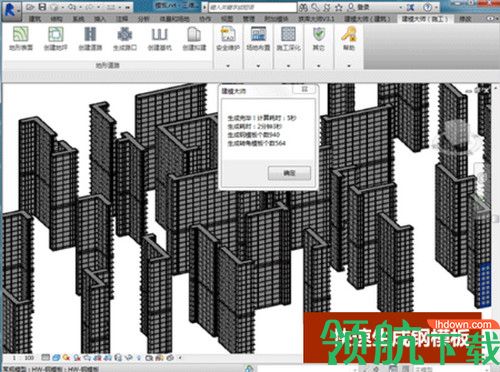The image size is (500, 372).
Task: Click the OK button in the dialog
Action: pos(289,173)
